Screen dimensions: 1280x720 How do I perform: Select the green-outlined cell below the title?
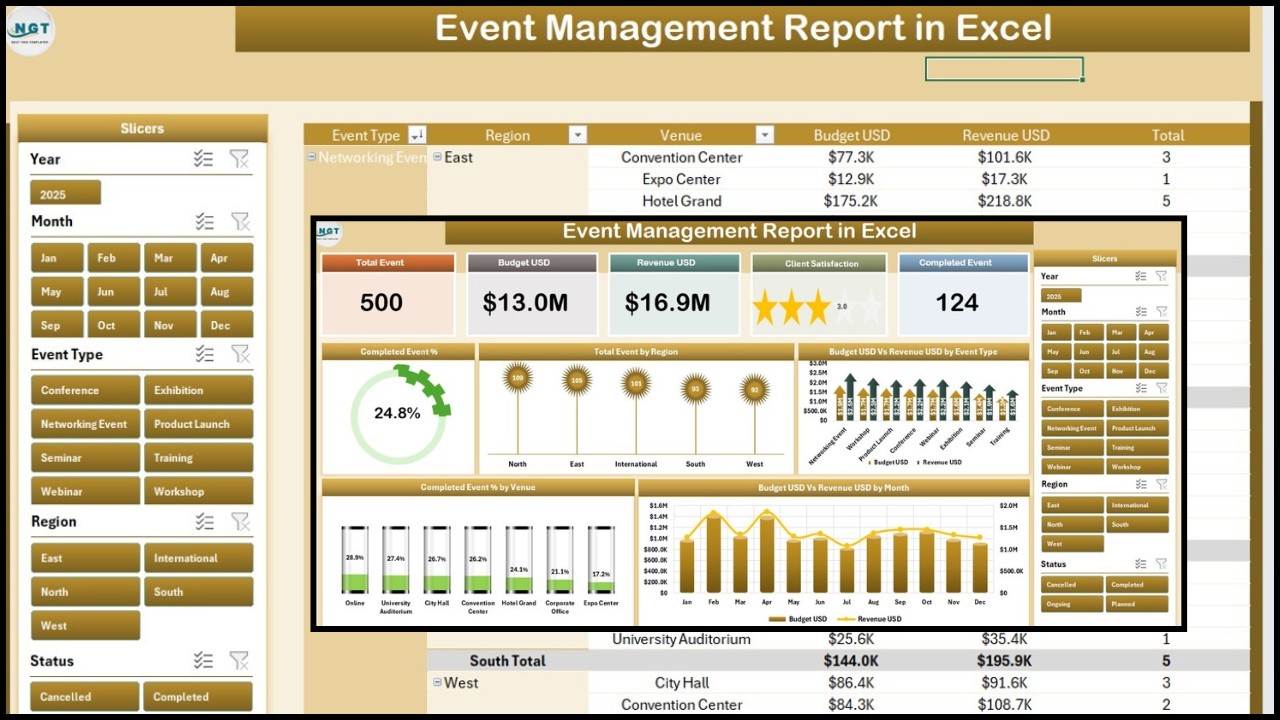tap(1004, 69)
